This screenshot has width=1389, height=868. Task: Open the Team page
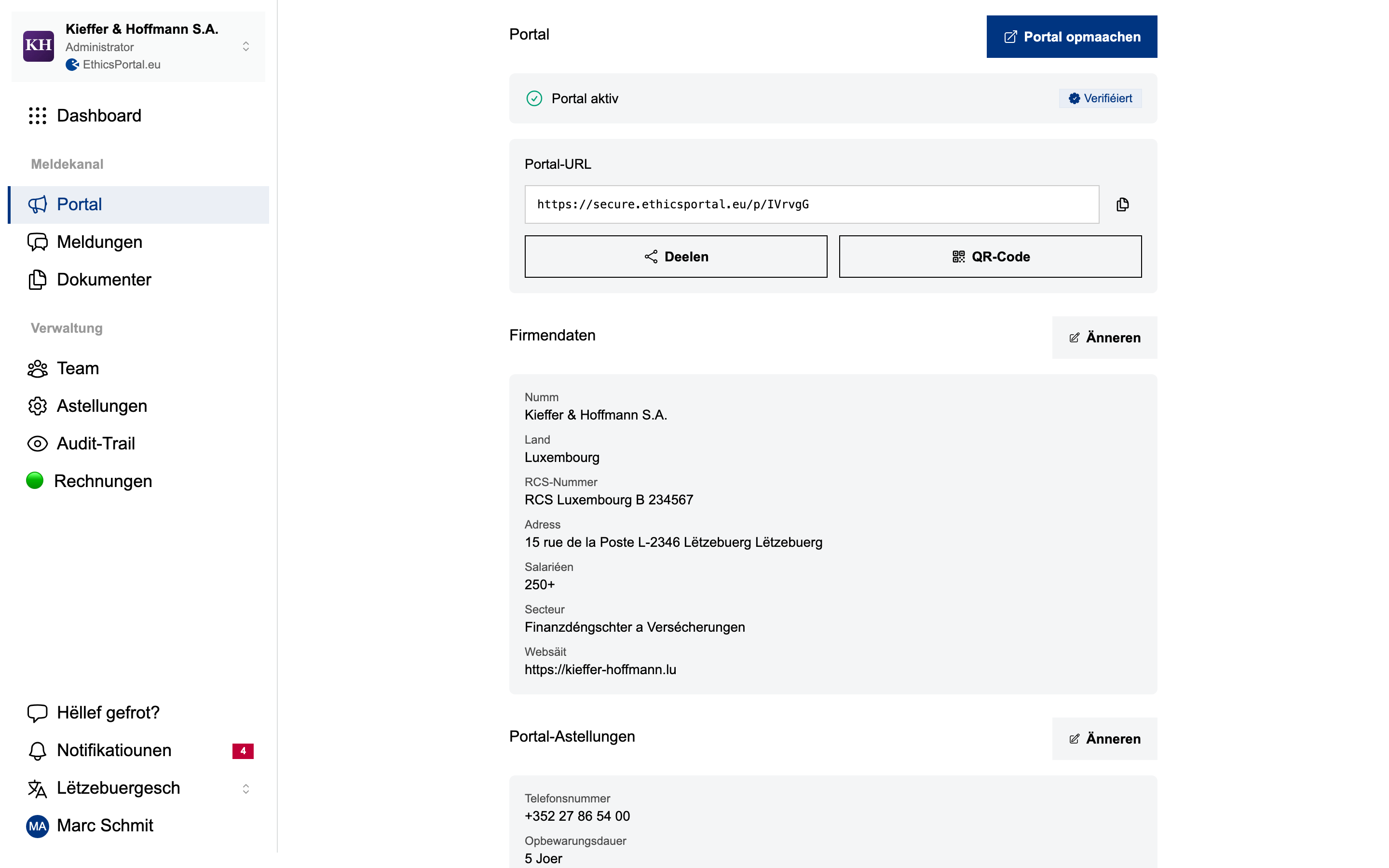click(x=138, y=368)
